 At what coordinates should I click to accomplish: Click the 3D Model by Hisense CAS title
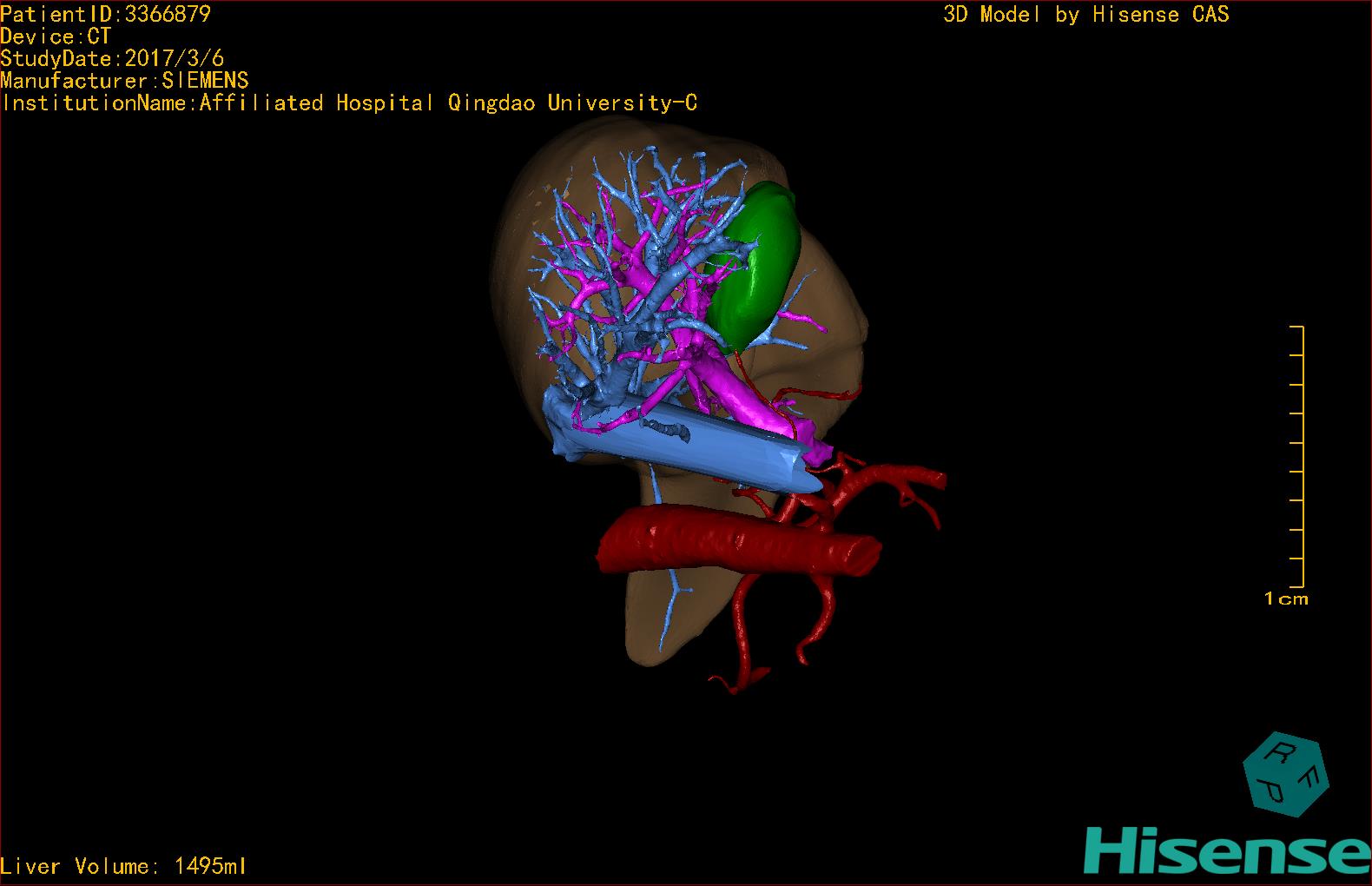tap(1085, 15)
